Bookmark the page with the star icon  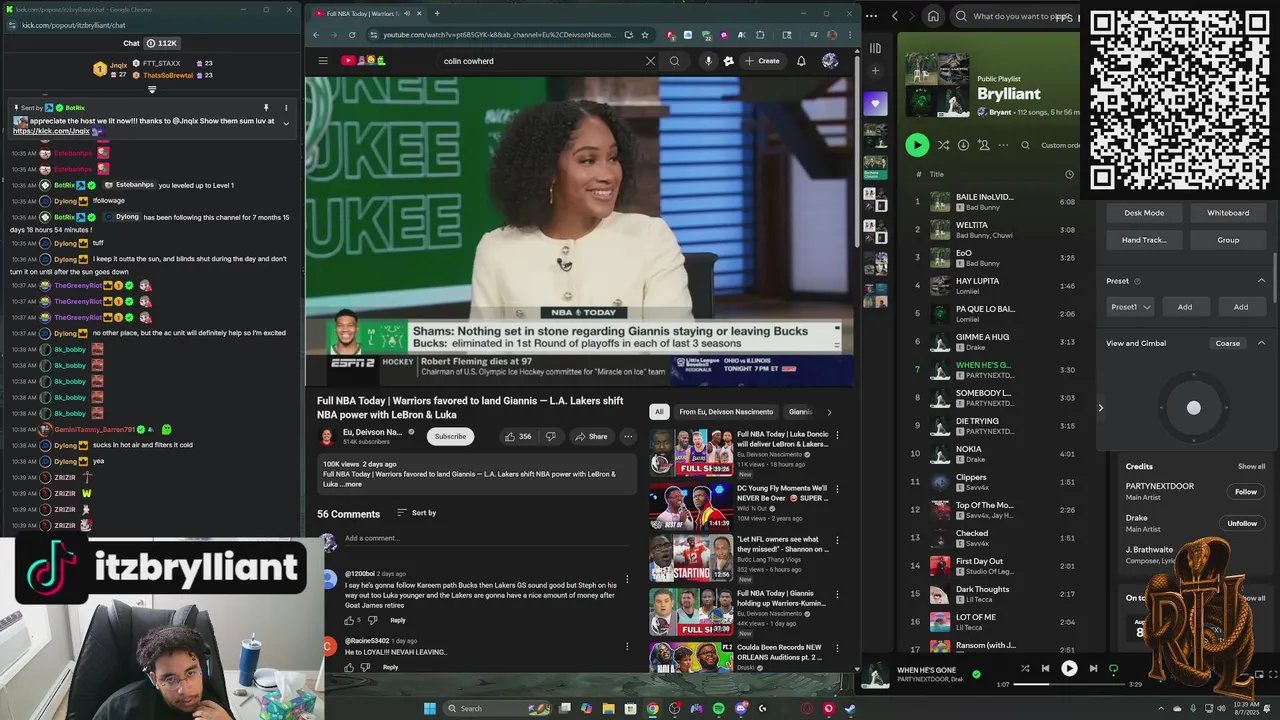point(645,35)
